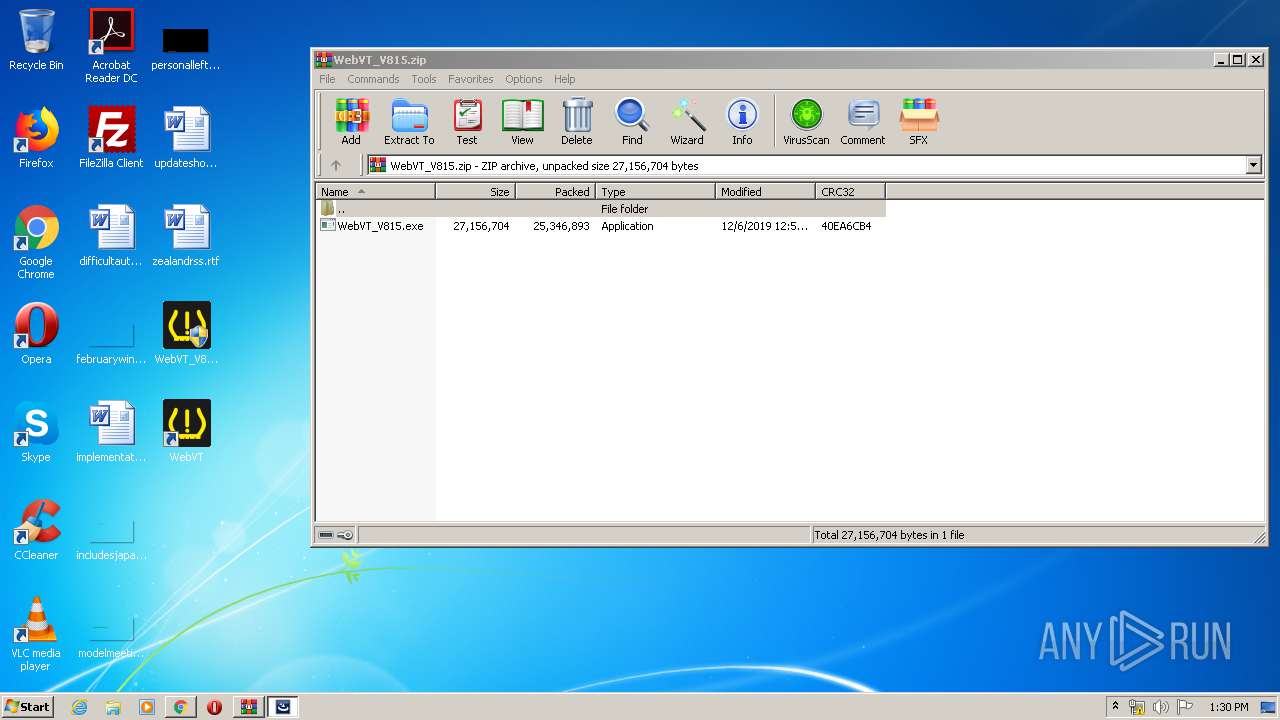Image resolution: width=1280 pixels, height=720 pixels.
Task: Start VirusScan on the archive
Action: click(x=806, y=122)
